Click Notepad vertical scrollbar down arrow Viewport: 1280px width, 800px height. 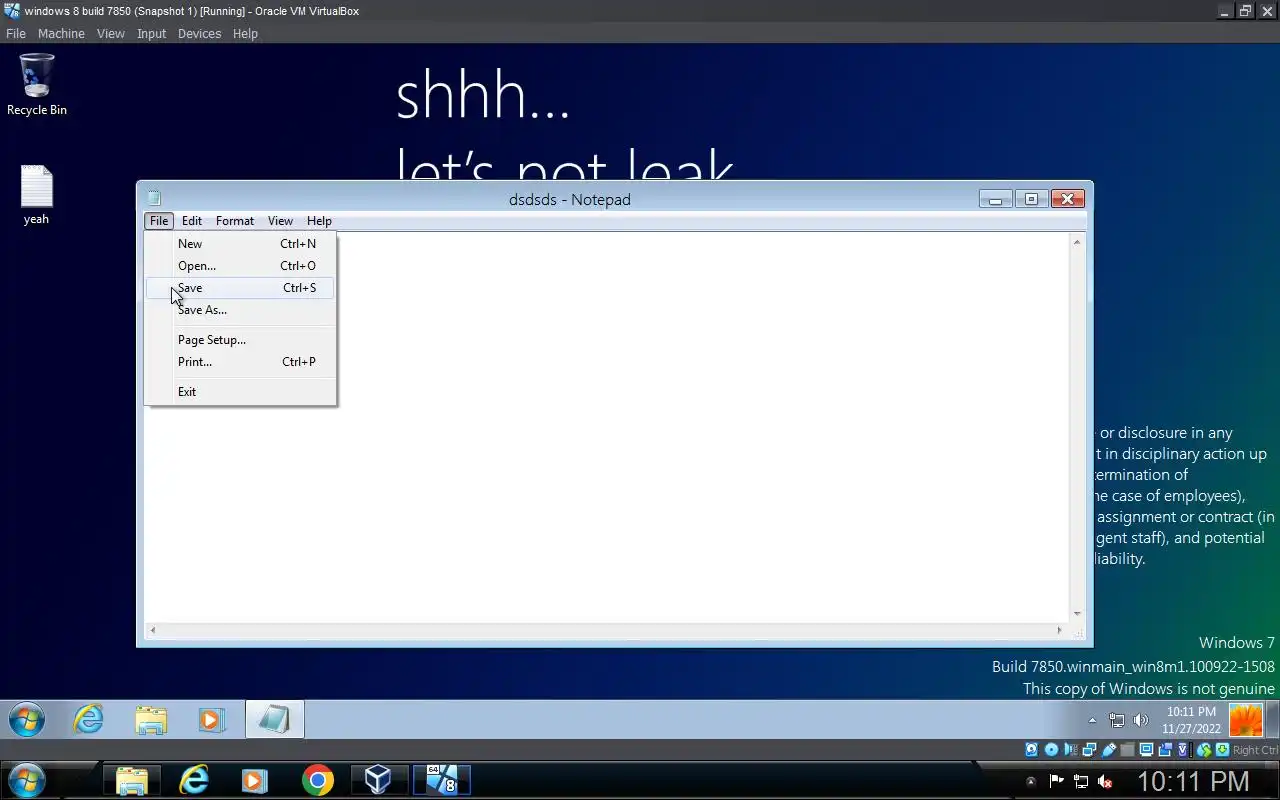coord(1077,614)
